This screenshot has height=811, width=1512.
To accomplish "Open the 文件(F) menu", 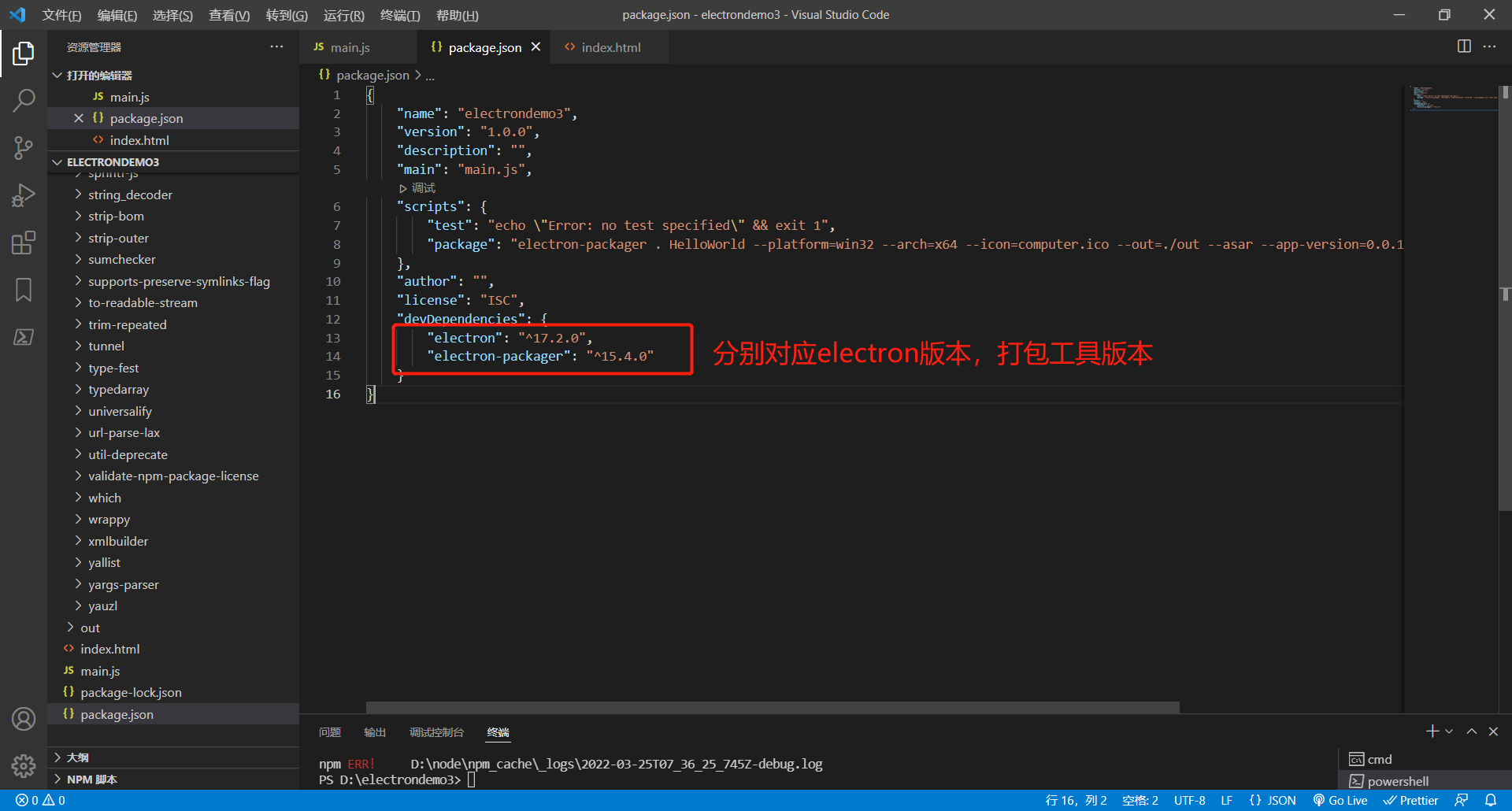I will (61, 15).
